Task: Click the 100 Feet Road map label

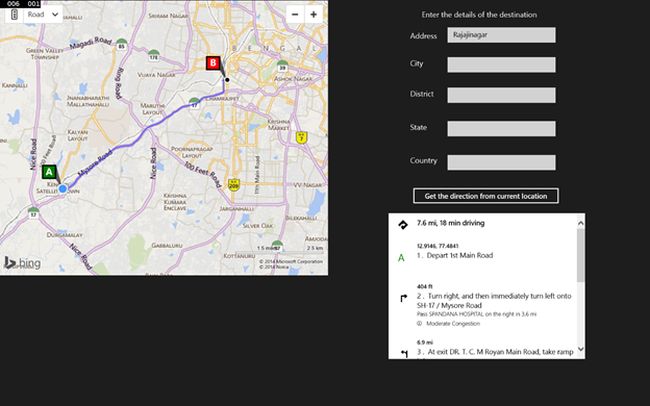Action: pos(203,175)
